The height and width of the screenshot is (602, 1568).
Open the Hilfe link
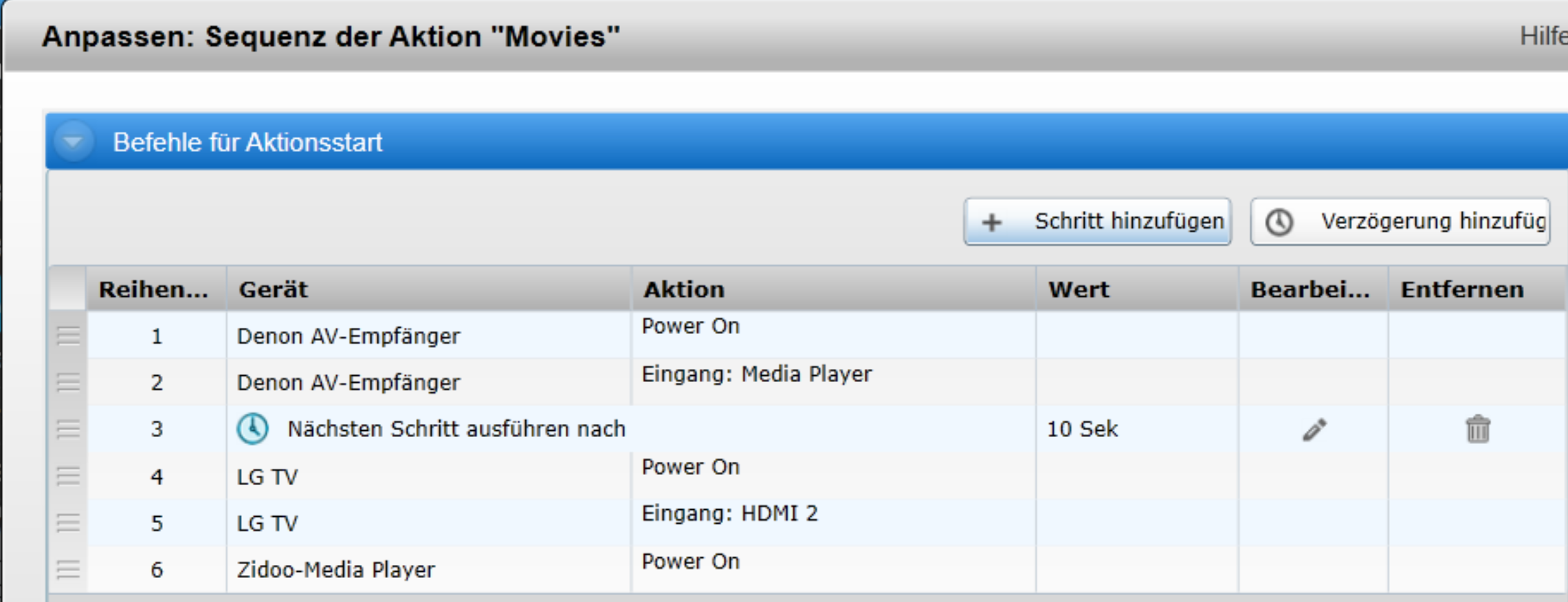point(1543,36)
